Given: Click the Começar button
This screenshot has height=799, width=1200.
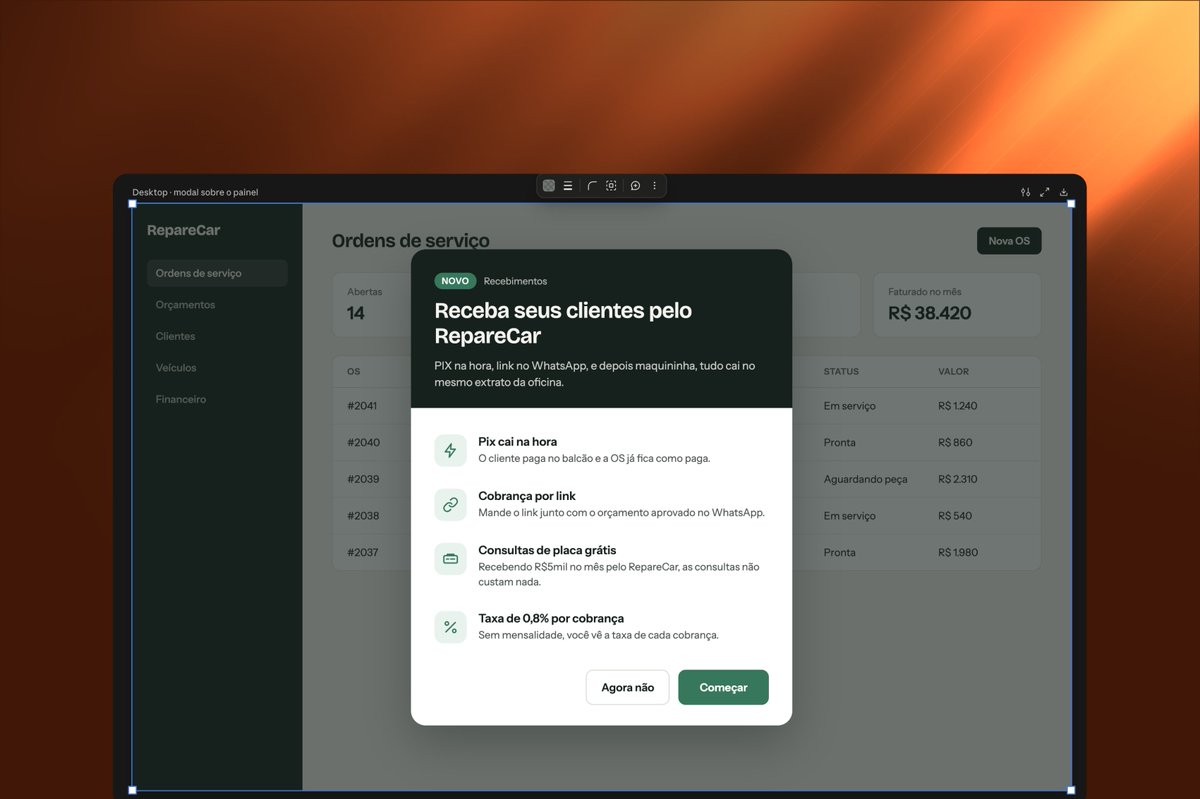Looking at the screenshot, I should (723, 687).
